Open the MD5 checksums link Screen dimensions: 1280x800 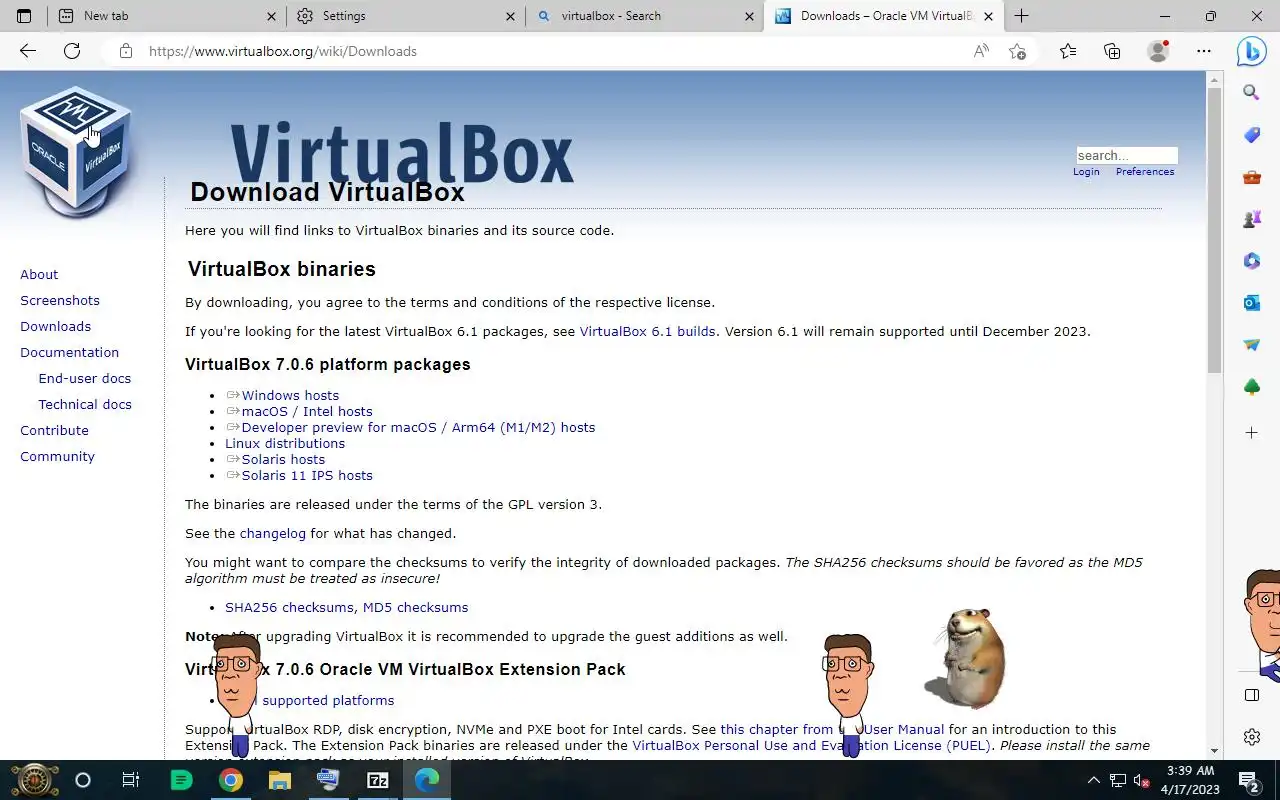[x=415, y=607]
